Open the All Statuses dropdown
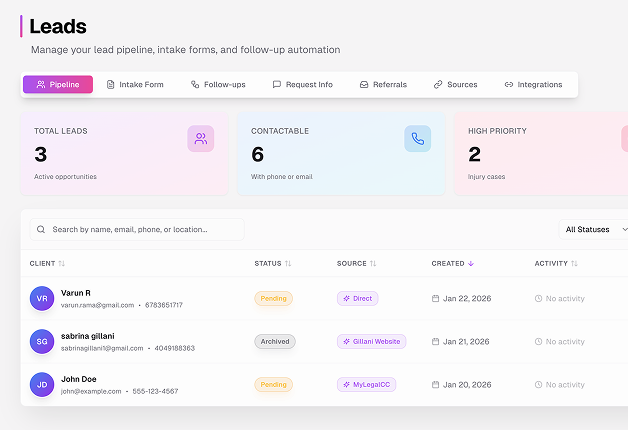 coord(593,229)
